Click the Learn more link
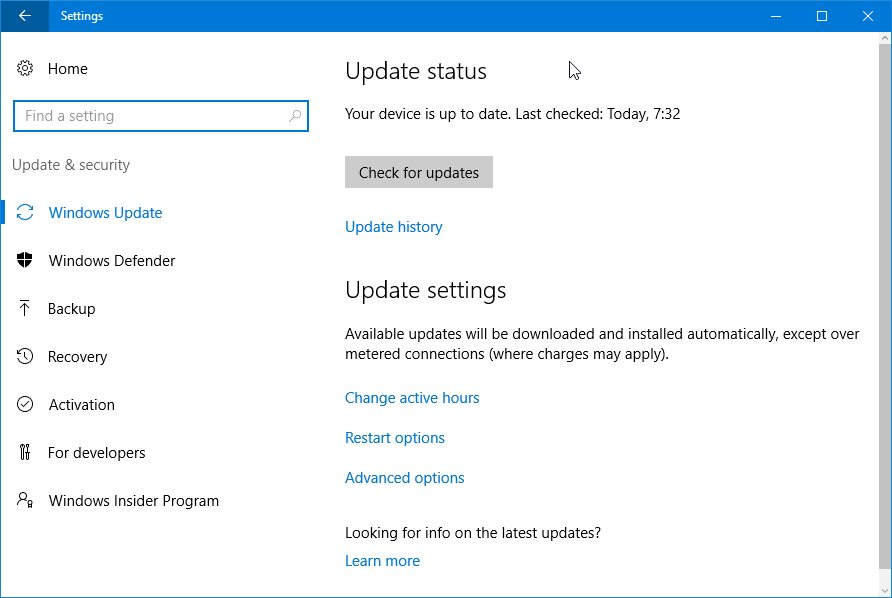 (382, 560)
